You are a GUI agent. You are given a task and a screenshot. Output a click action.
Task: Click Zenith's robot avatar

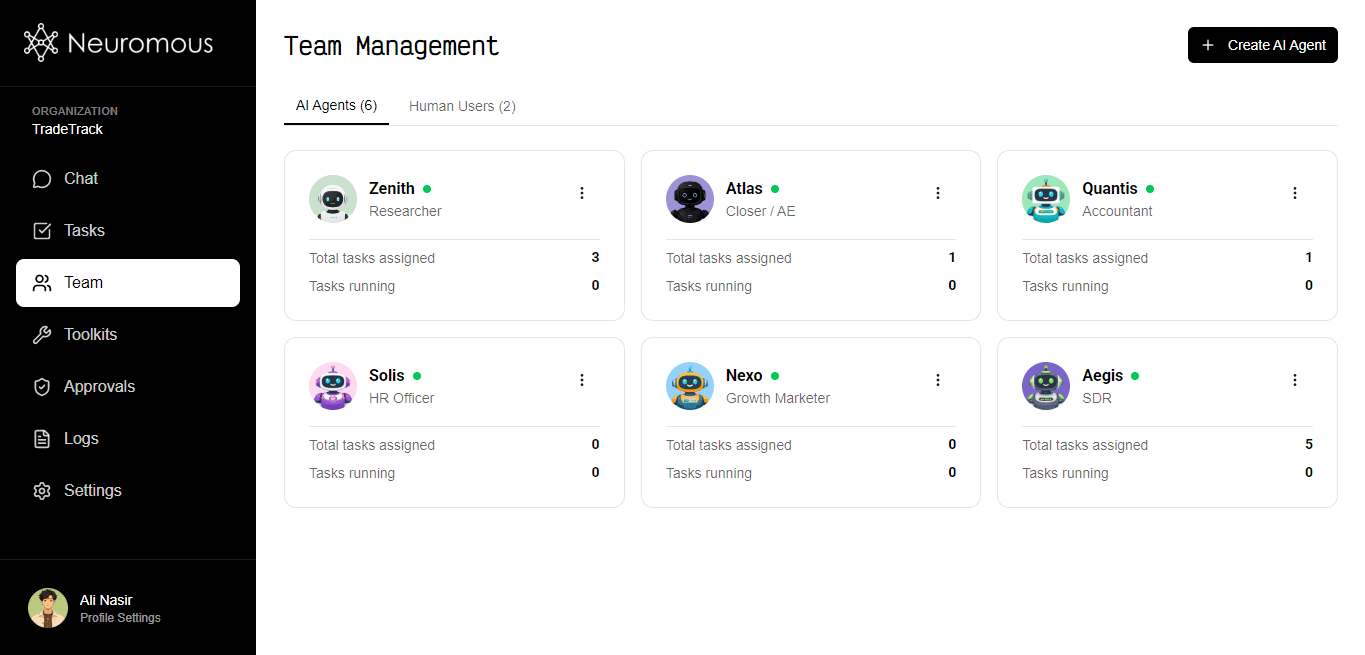point(333,199)
